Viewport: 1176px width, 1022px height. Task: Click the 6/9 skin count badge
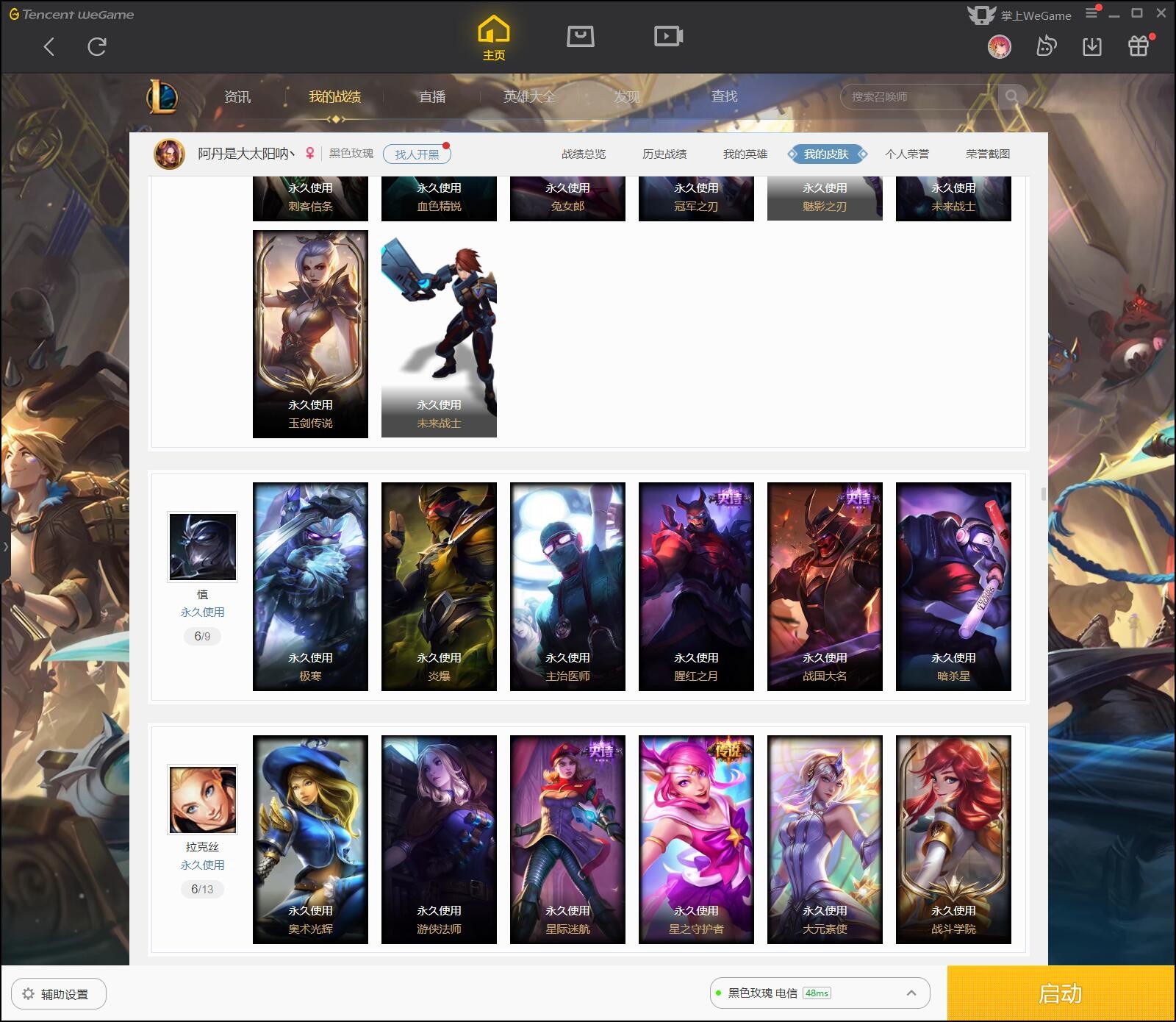[202, 636]
